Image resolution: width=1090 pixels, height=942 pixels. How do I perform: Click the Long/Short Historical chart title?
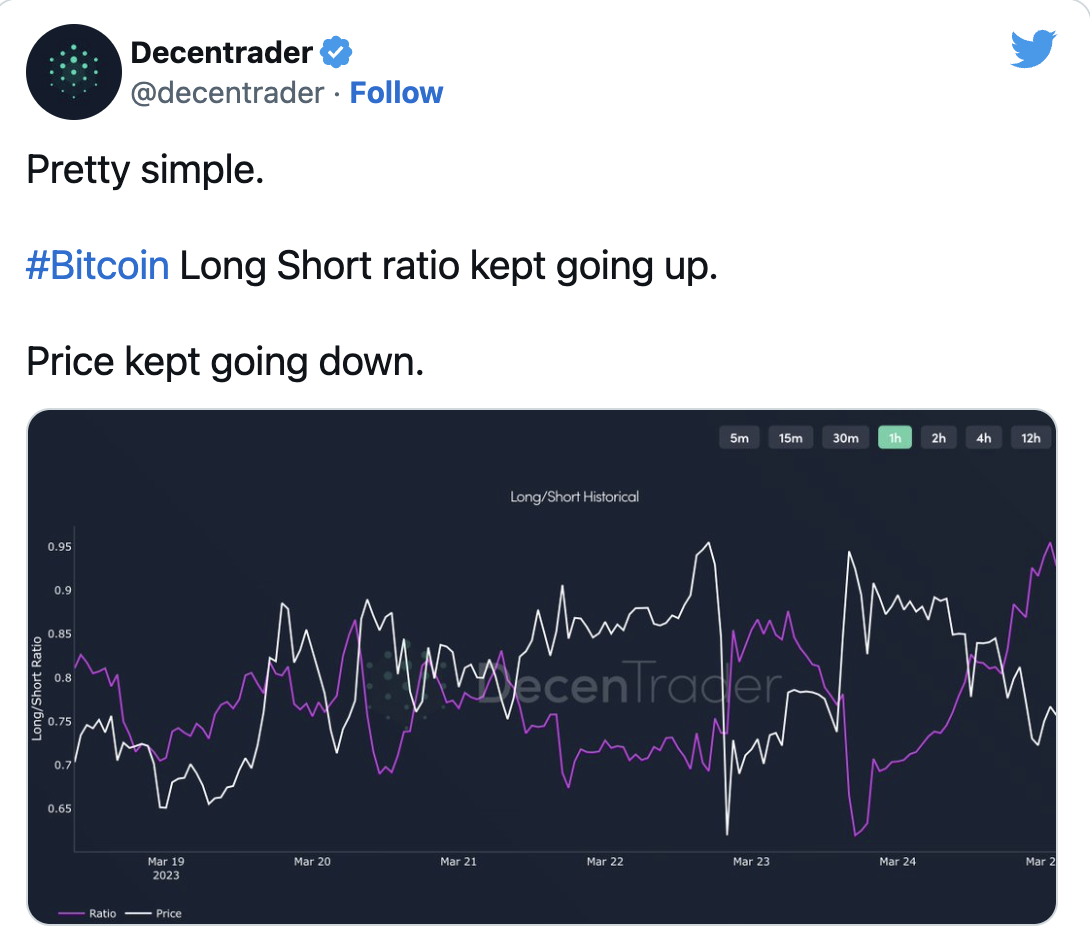[x=574, y=496]
